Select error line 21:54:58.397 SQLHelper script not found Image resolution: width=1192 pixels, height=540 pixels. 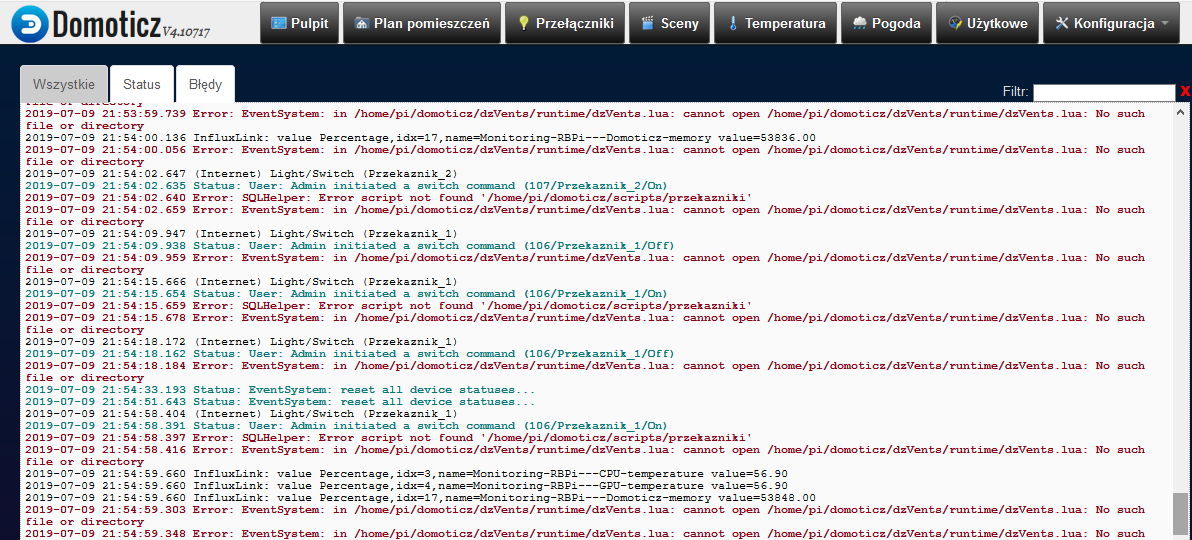coord(388,438)
